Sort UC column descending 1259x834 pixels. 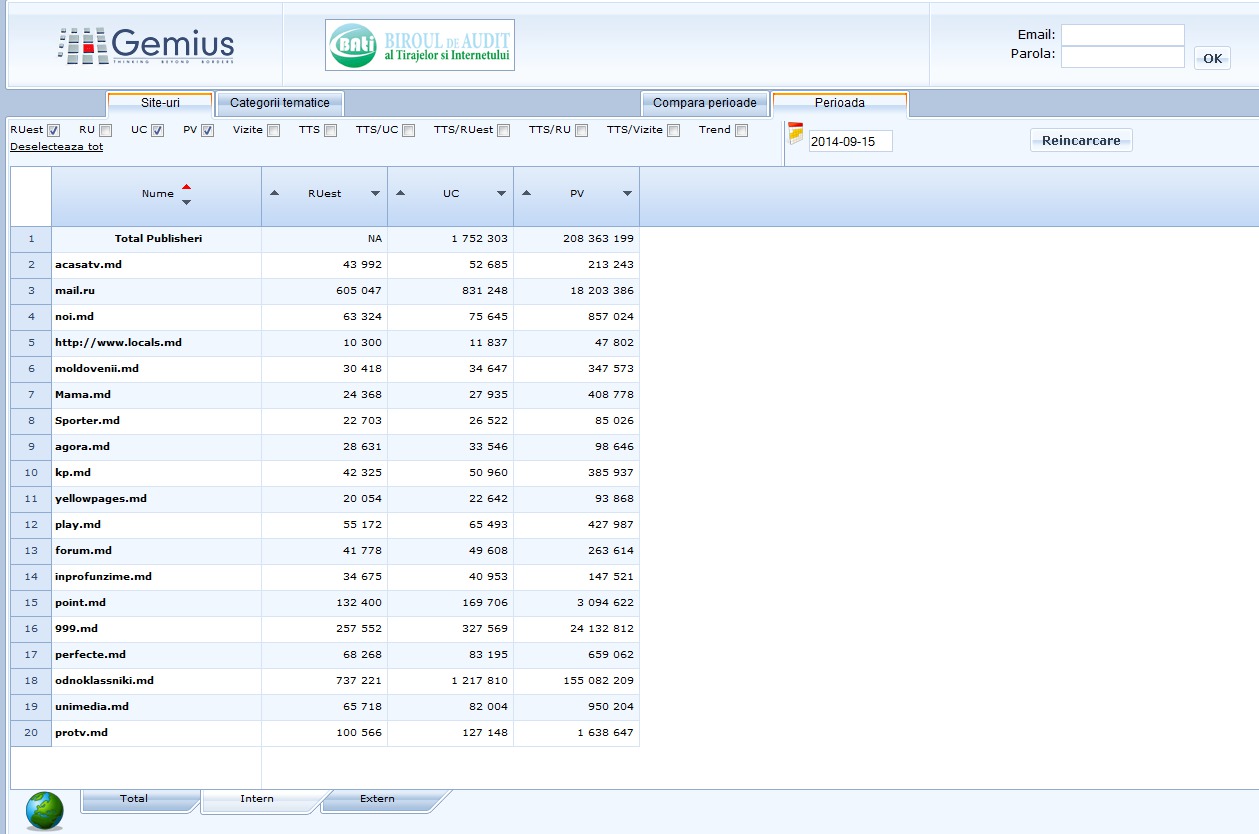502,193
